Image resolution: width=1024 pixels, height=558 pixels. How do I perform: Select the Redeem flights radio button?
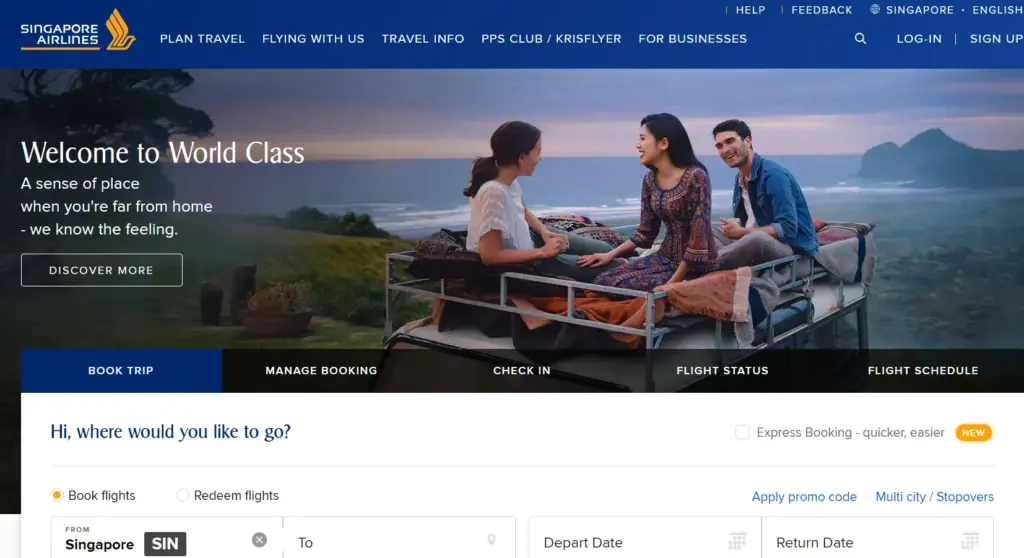tap(183, 495)
